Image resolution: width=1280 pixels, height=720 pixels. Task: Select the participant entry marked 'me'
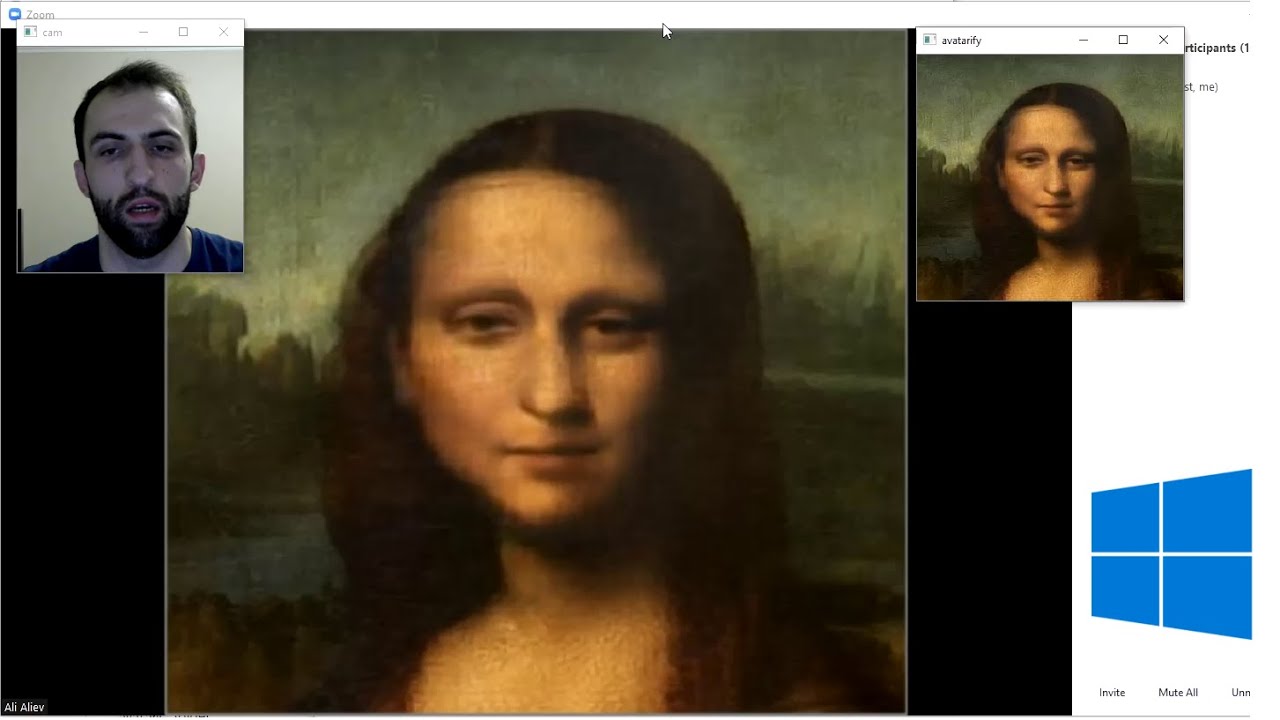(1202, 87)
